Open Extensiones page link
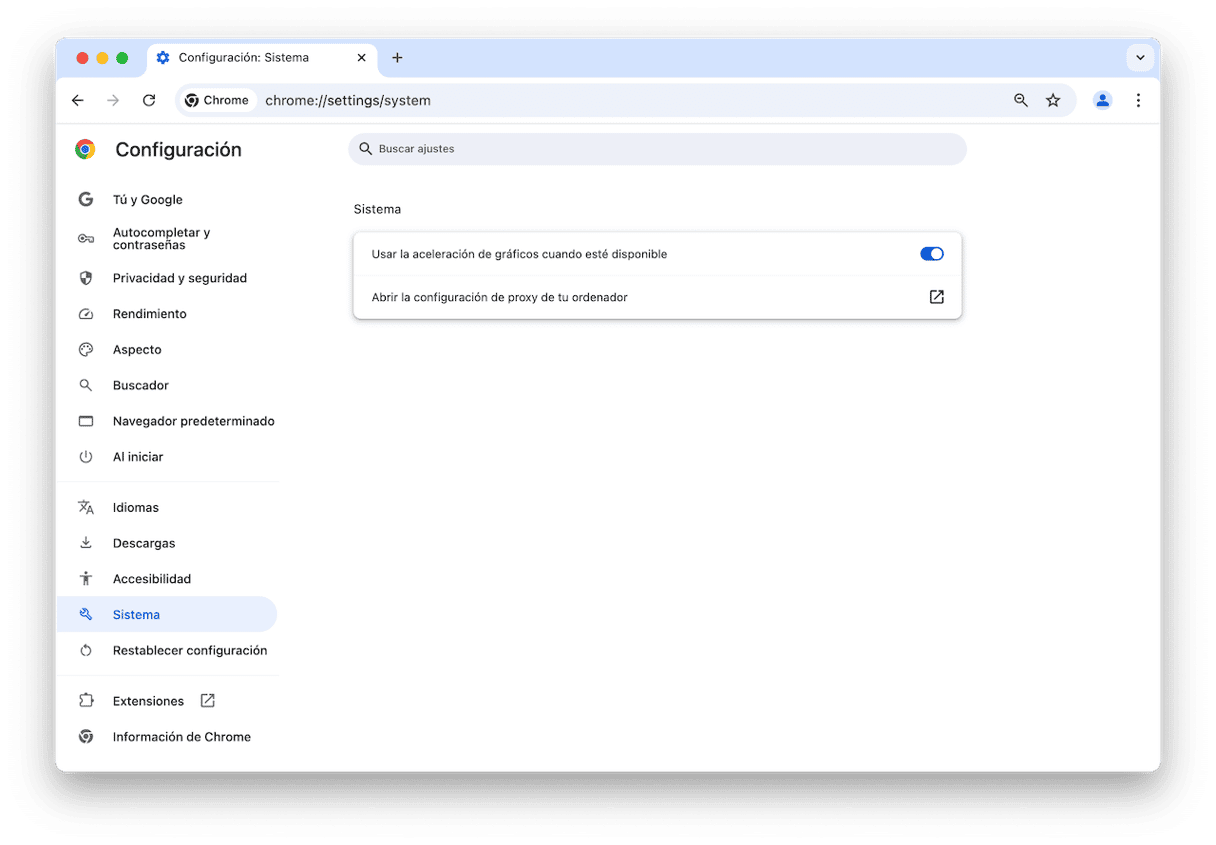 [166, 701]
